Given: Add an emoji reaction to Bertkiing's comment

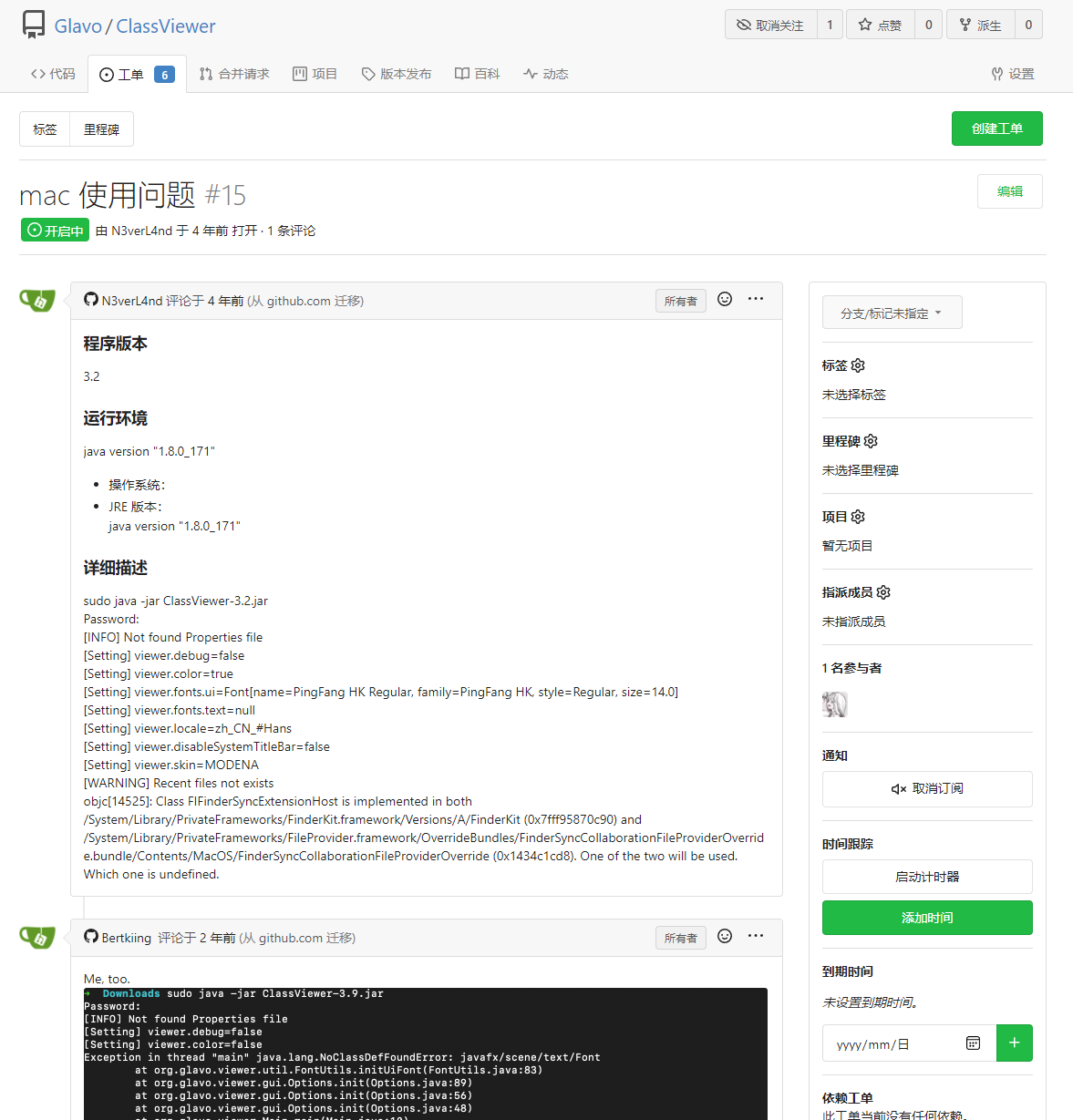Looking at the screenshot, I should (724, 937).
